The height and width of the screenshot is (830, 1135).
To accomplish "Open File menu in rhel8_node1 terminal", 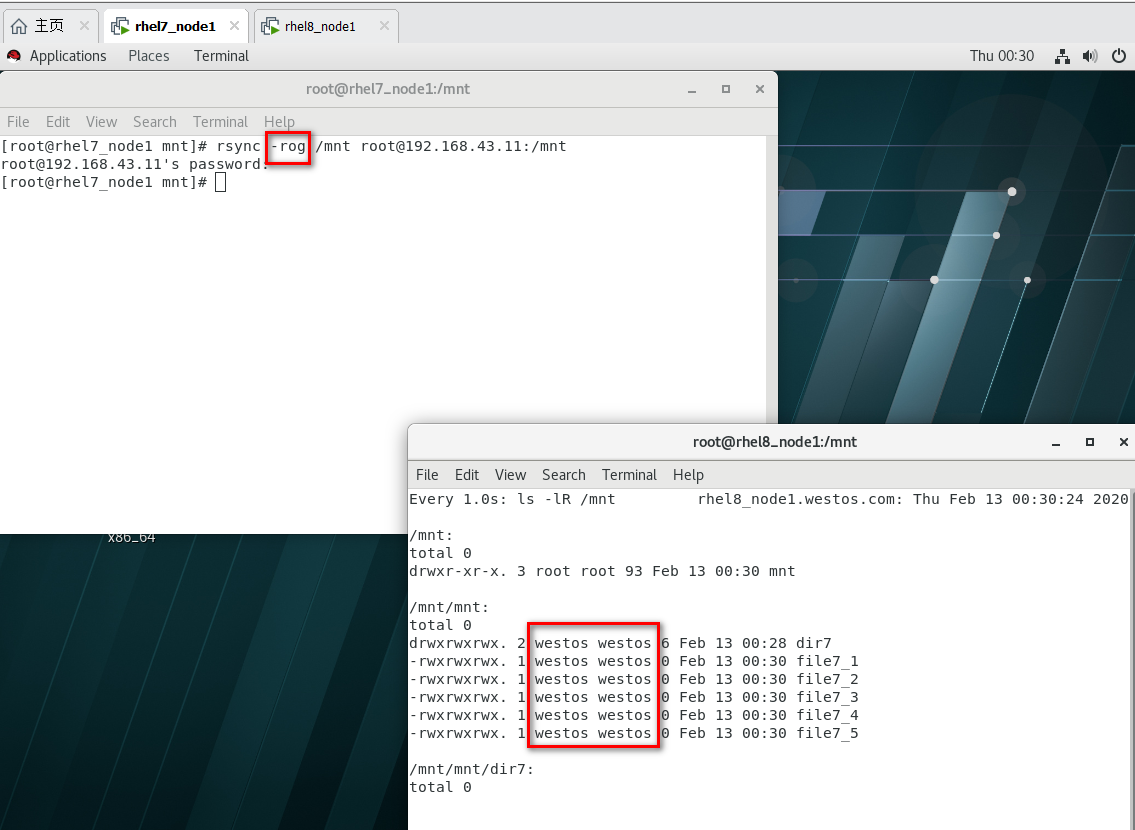I will (x=427, y=475).
